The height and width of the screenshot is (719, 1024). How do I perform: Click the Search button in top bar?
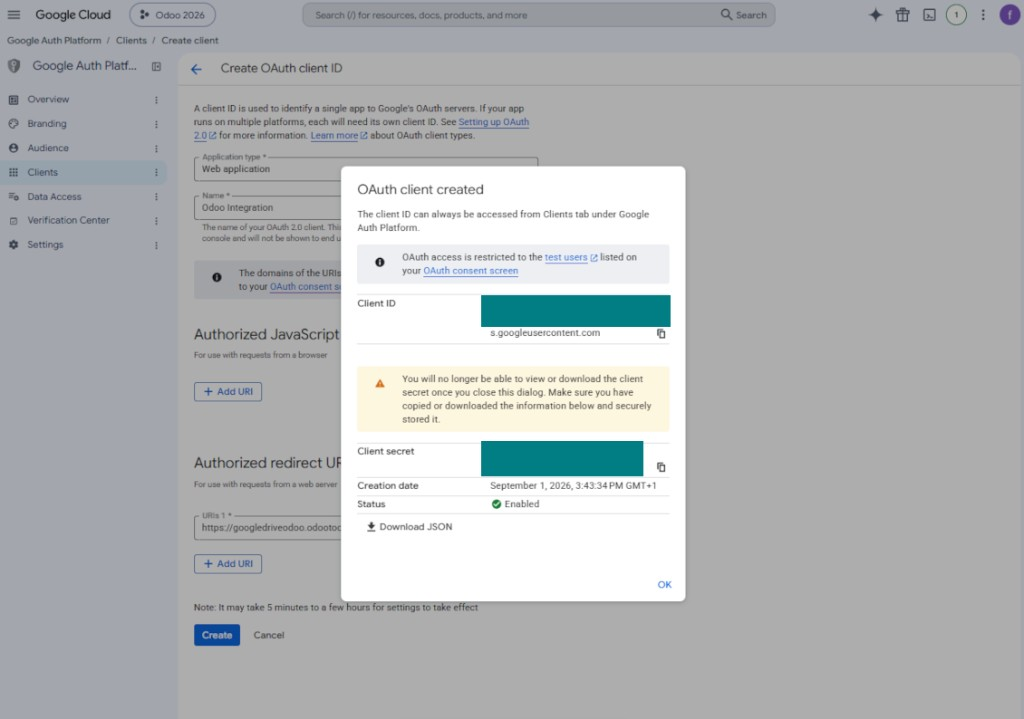click(744, 15)
